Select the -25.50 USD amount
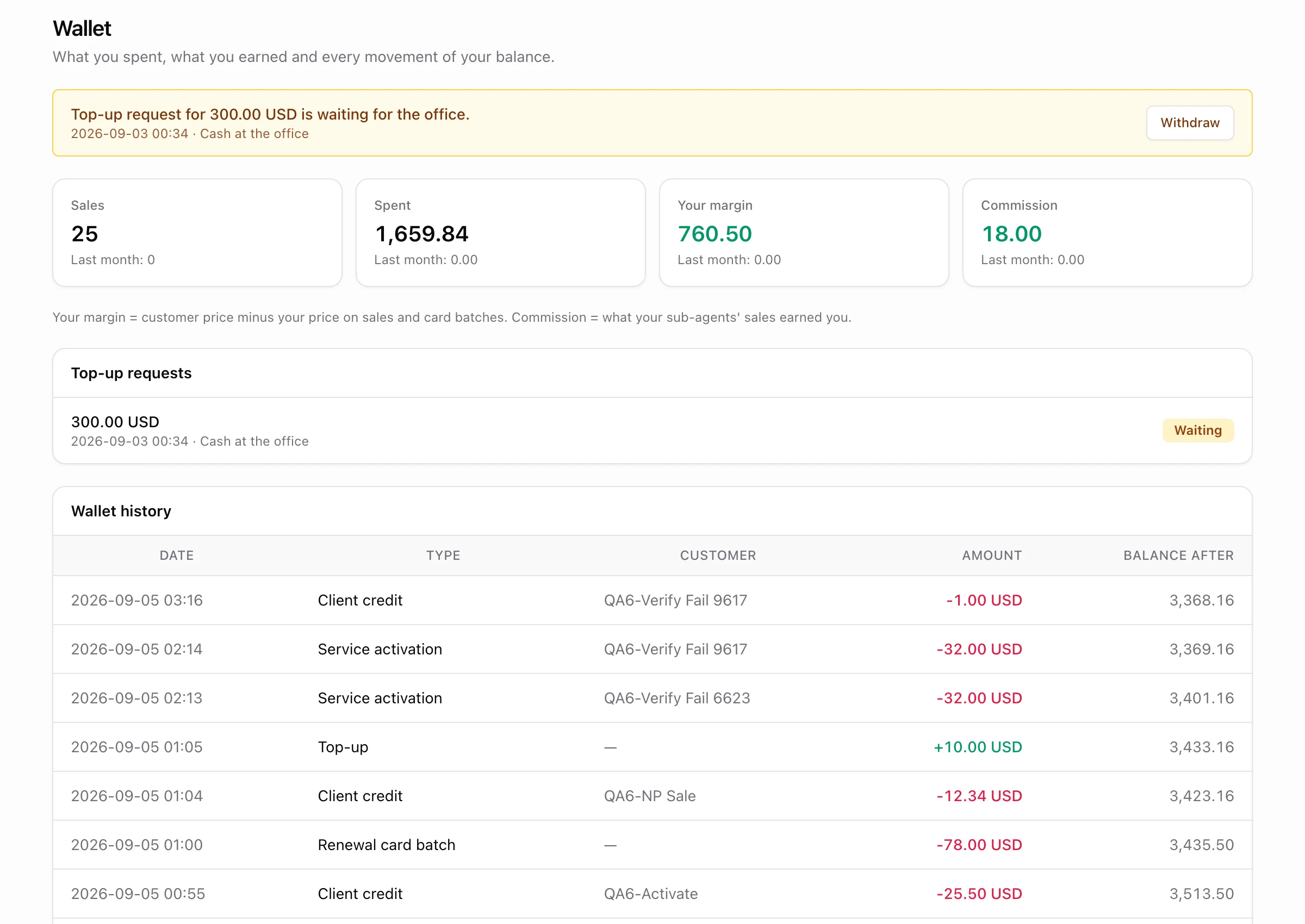 979,894
